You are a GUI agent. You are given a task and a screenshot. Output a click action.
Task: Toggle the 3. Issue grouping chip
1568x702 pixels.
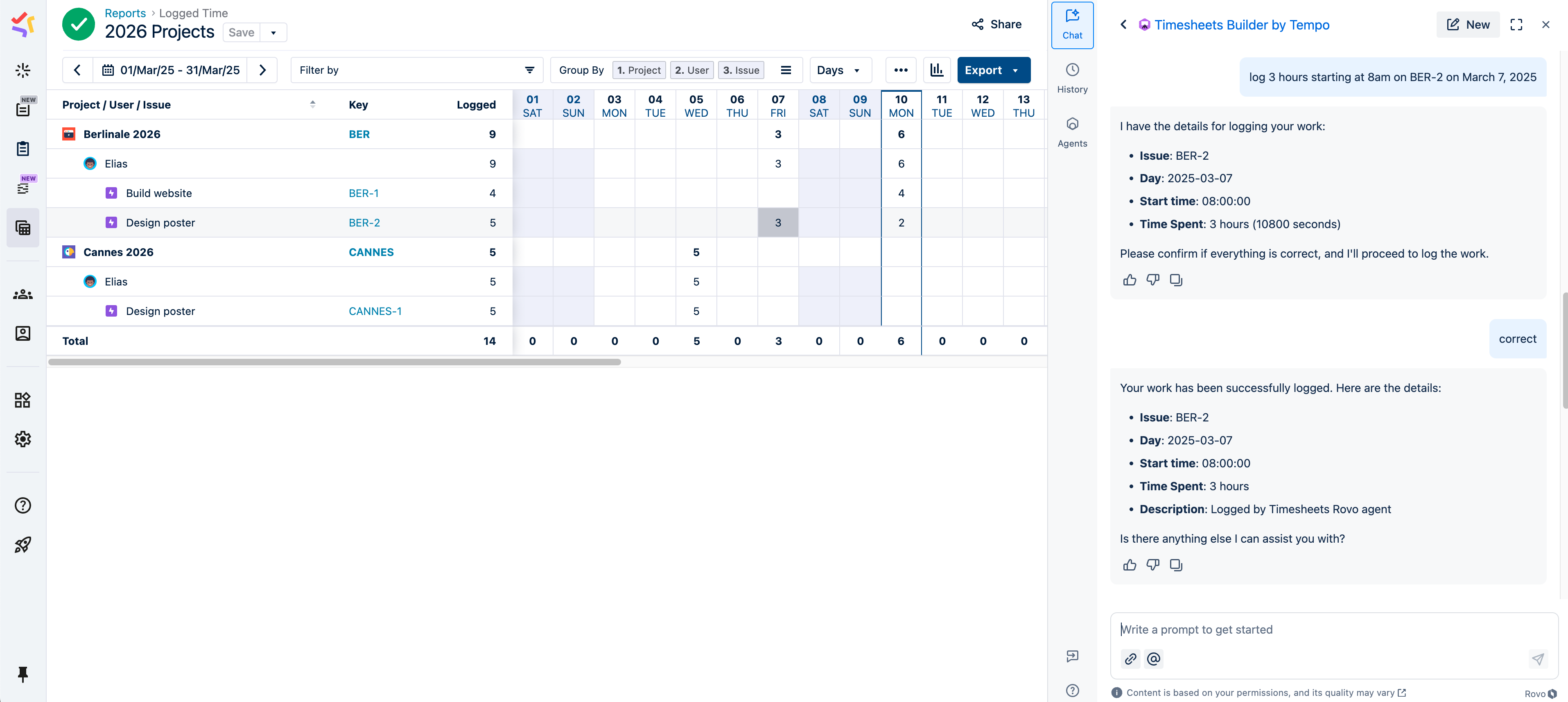[x=741, y=70]
